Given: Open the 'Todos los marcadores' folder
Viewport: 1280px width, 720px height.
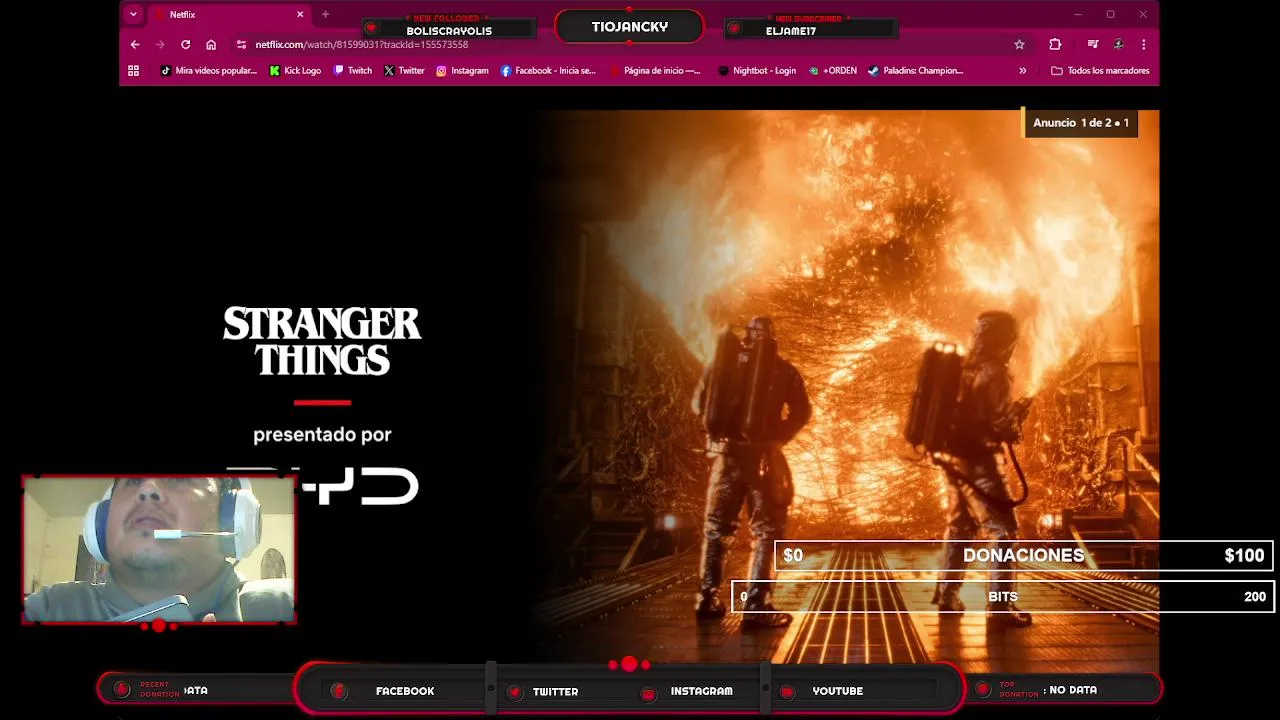Looking at the screenshot, I should pos(1100,71).
